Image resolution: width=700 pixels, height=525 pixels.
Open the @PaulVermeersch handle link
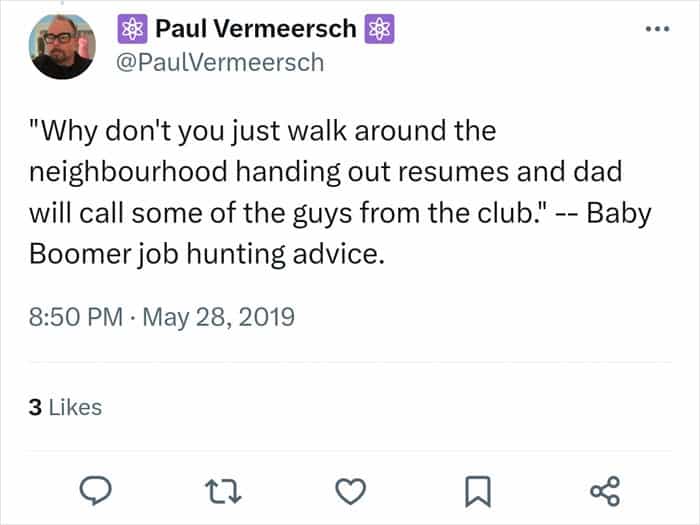point(221,62)
